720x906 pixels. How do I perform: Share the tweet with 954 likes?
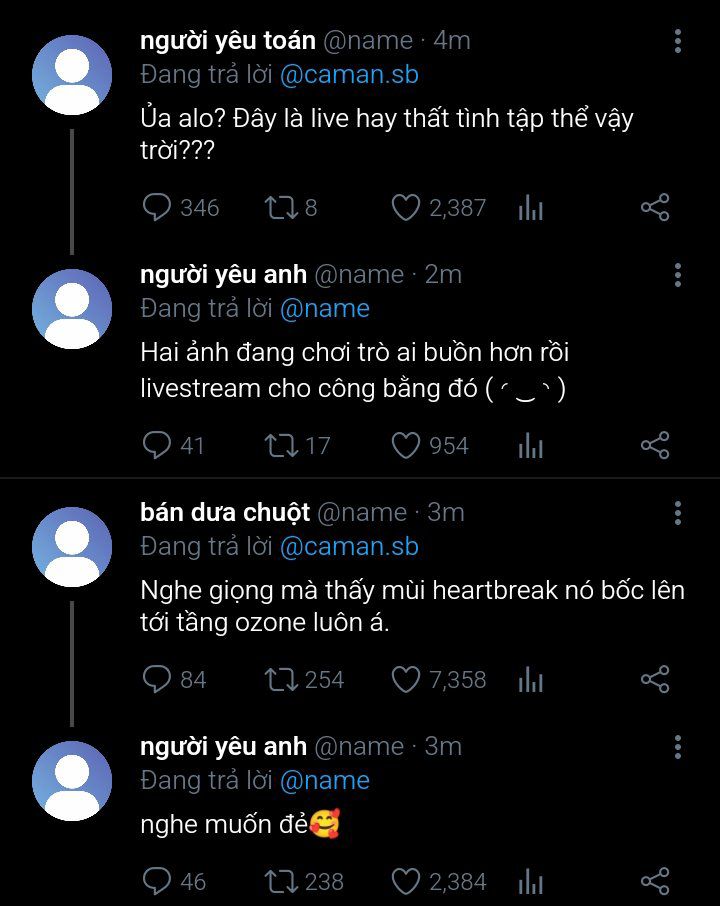coord(654,445)
